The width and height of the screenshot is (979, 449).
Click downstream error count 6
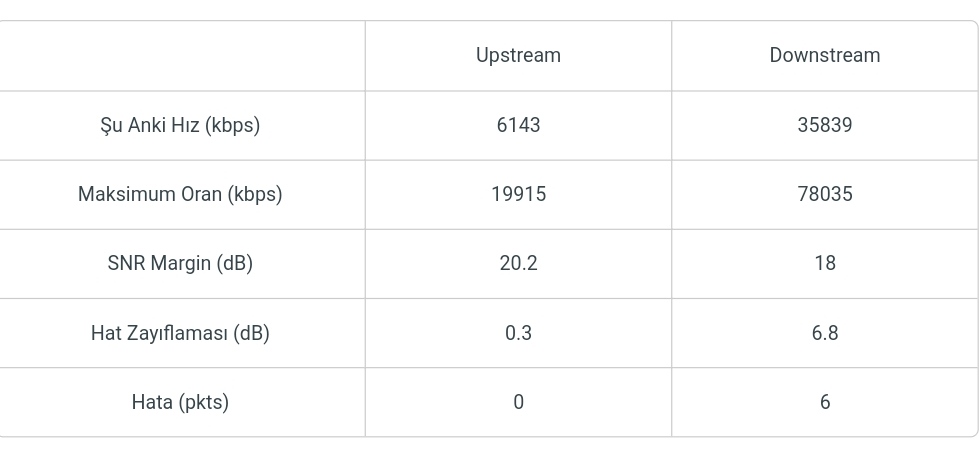tap(825, 402)
